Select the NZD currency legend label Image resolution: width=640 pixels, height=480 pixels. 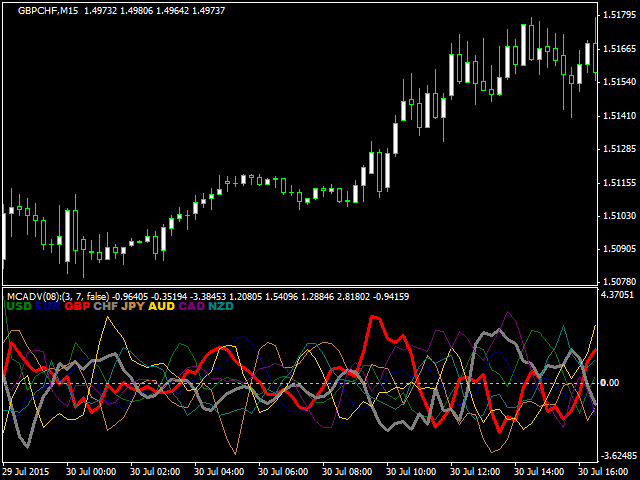tap(221, 306)
